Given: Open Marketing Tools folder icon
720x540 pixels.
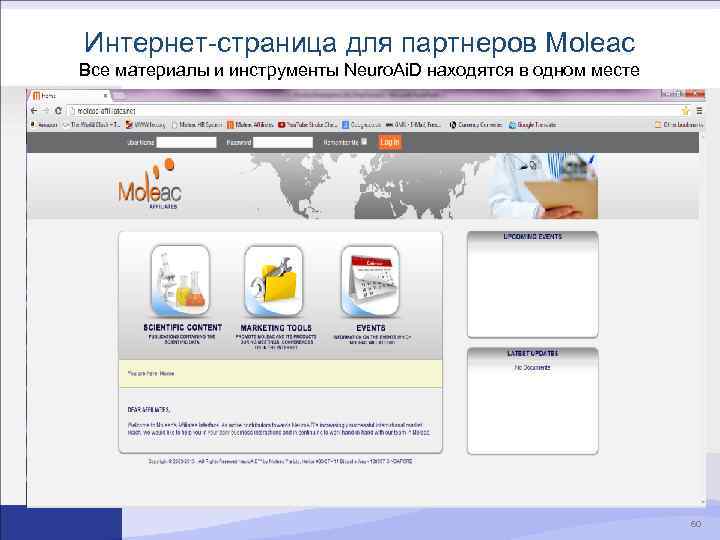Looking at the screenshot, I should (x=274, y=281).
